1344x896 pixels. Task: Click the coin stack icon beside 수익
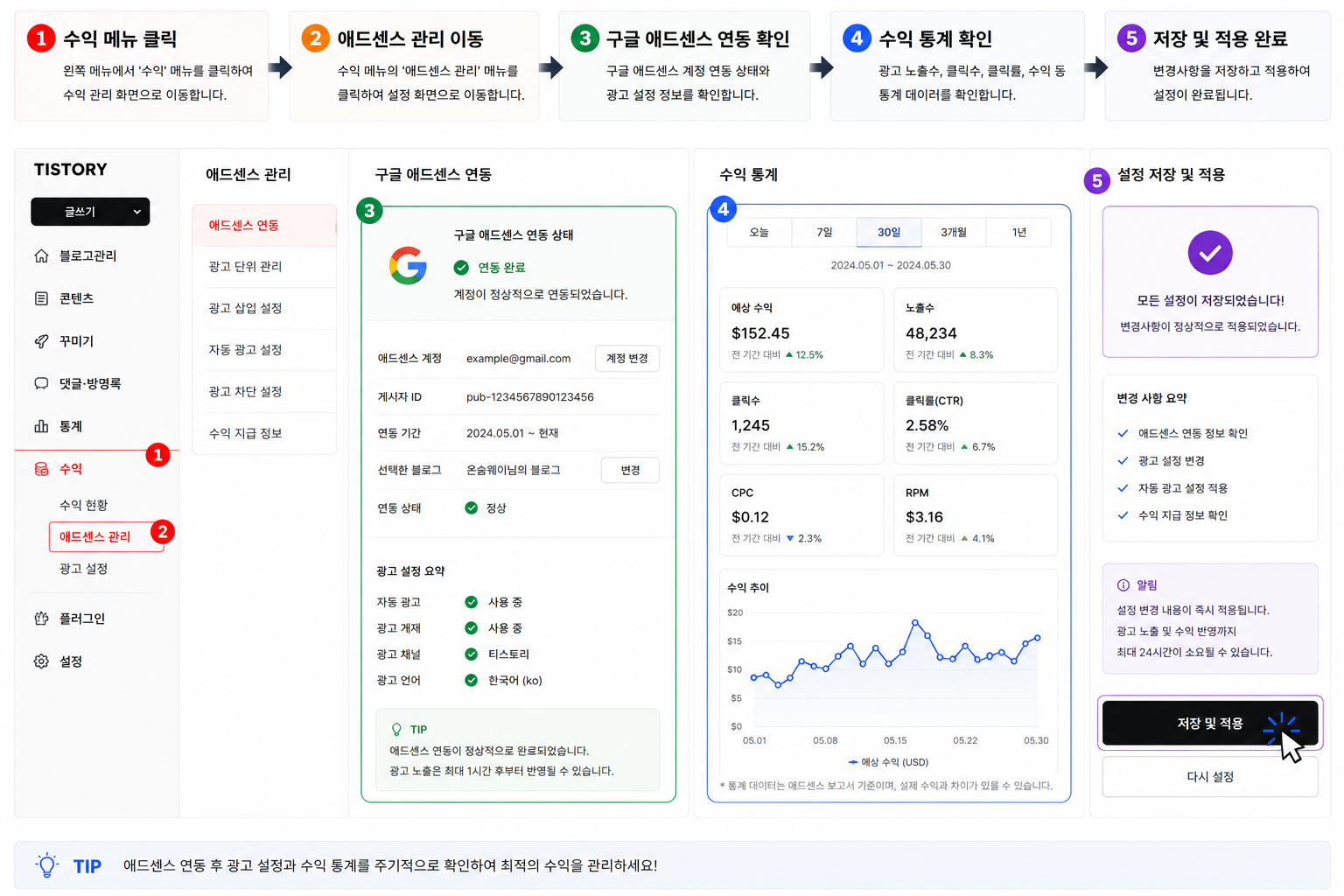pos(41,469)
